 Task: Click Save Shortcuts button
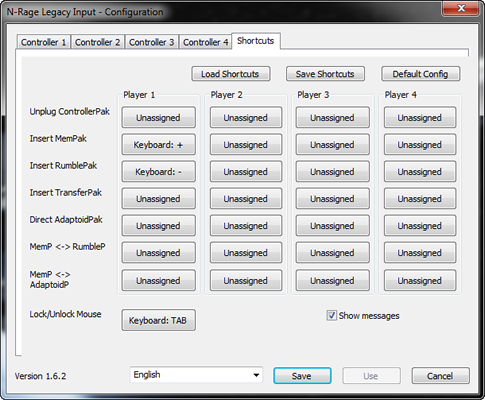(x=325, y=74)
